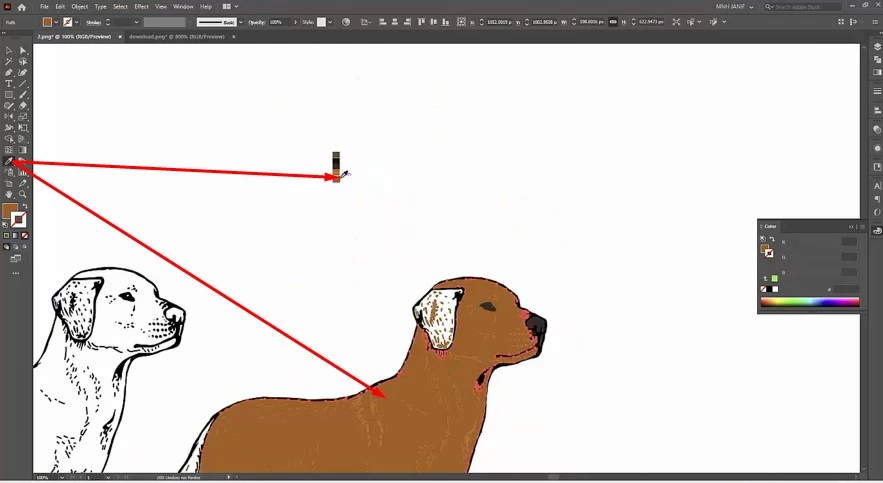Select the Width/Warp tool
This screenshot has width=883, height=483.
pos(8,128)
